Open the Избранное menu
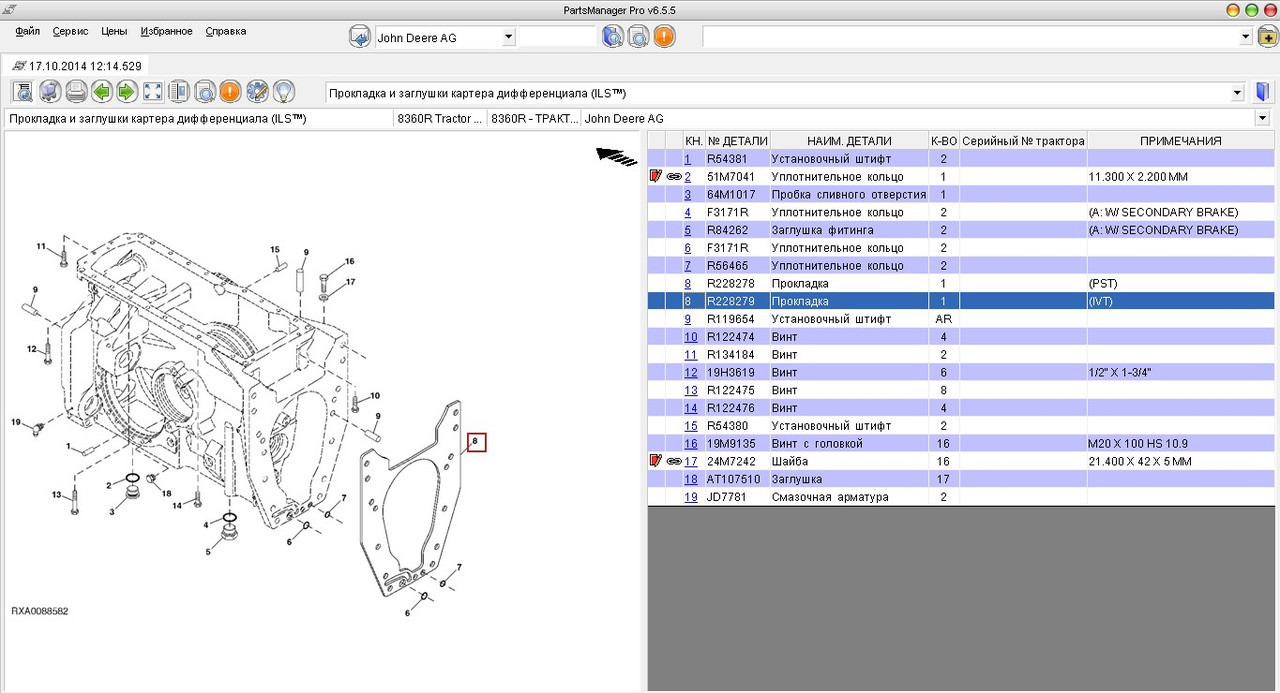 (x=166, y=31)
